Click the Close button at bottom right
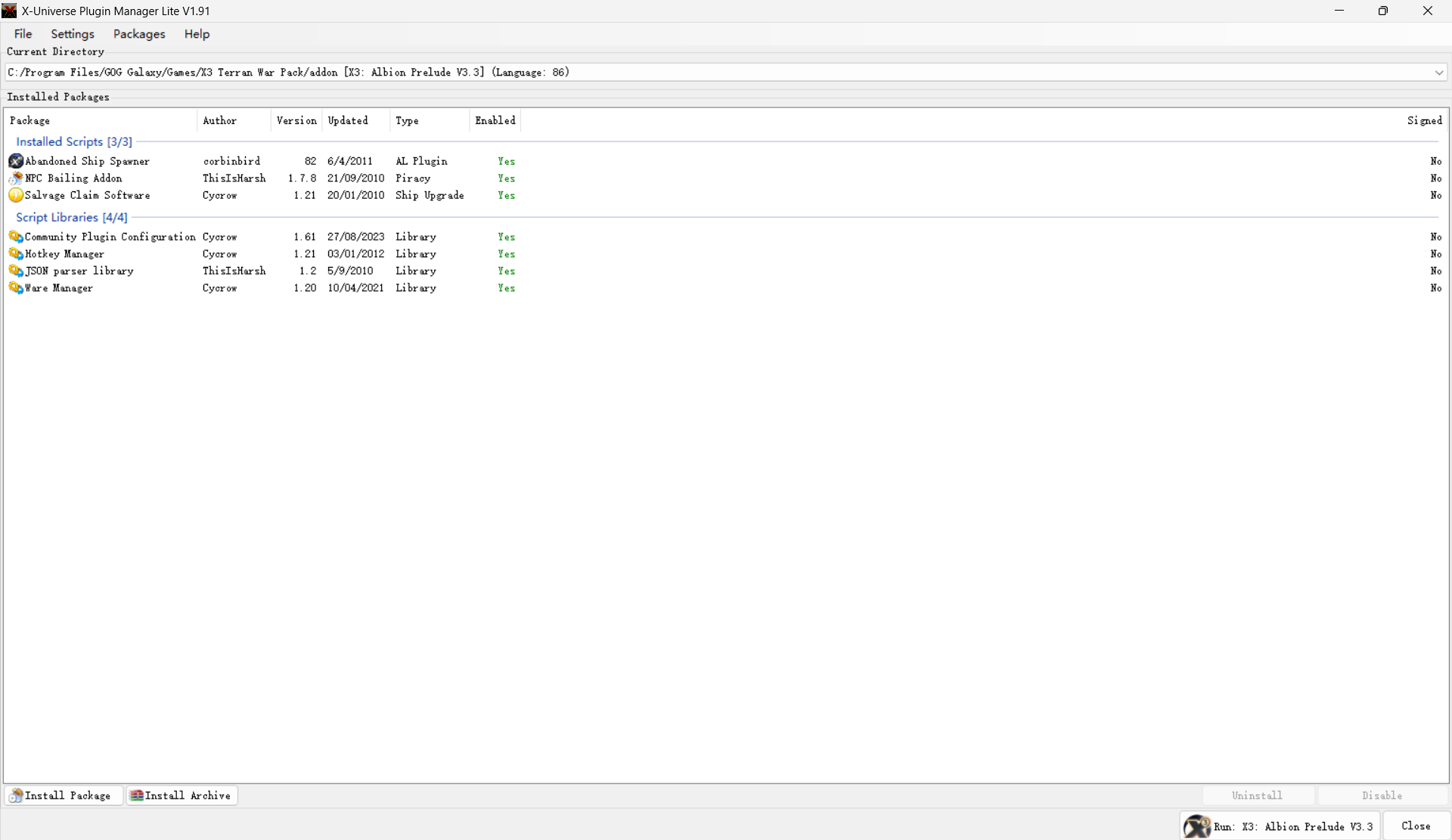The width and height of the screenshot is (1452, 840). 1416,826
